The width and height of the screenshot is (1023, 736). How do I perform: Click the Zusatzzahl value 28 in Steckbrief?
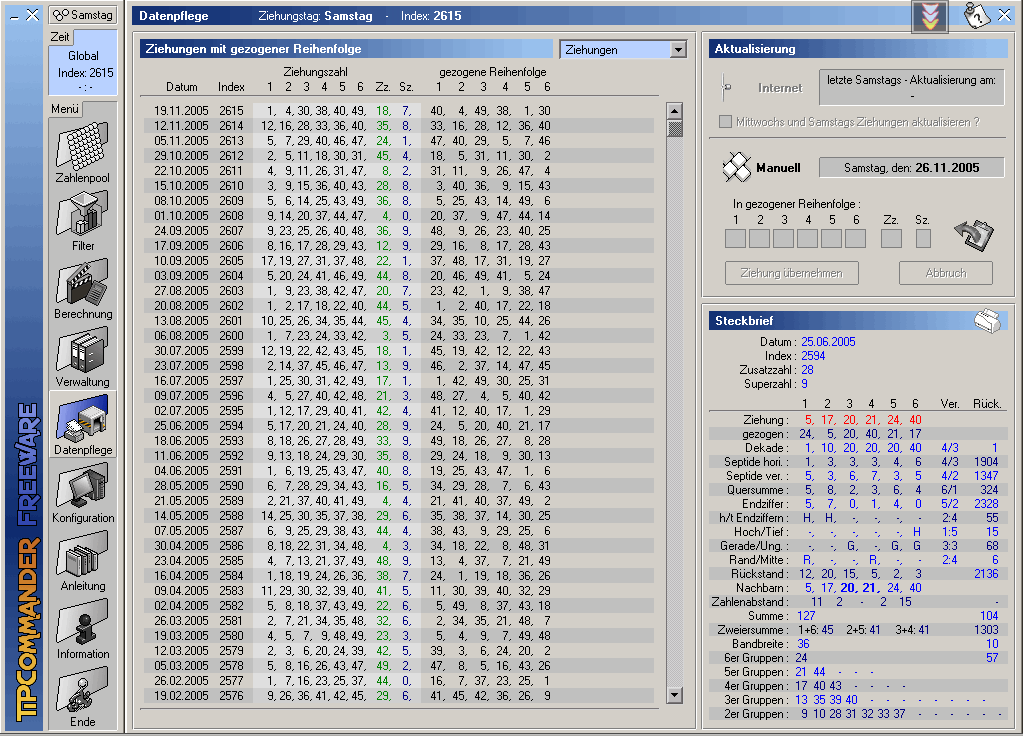tap(807, 370)
